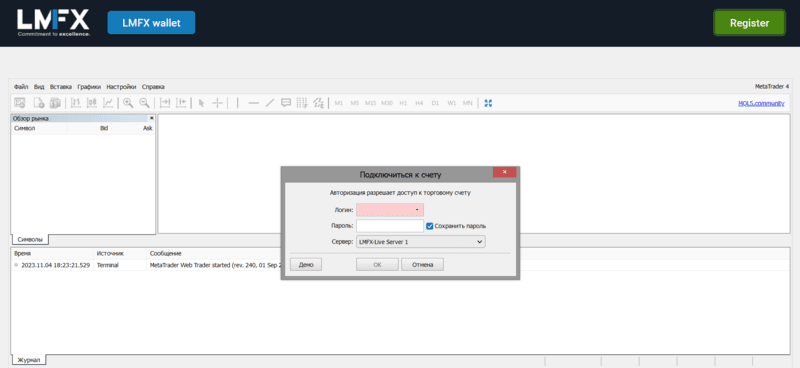The image size is (800, 368).
Task: Click the Пароль input field
Action: point(390,226)
